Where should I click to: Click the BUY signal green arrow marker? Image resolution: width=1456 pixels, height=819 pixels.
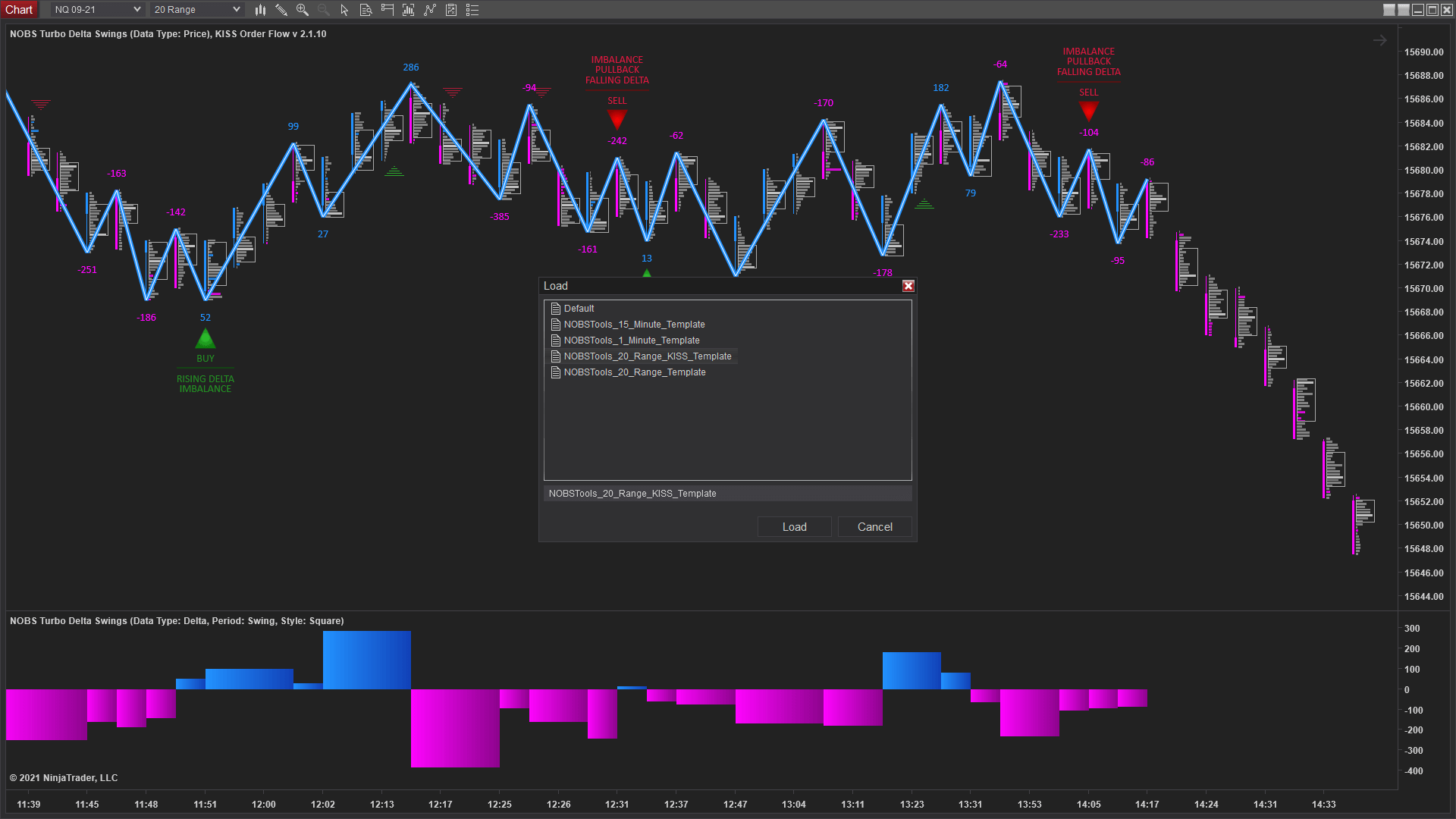[x=206, y=339]
